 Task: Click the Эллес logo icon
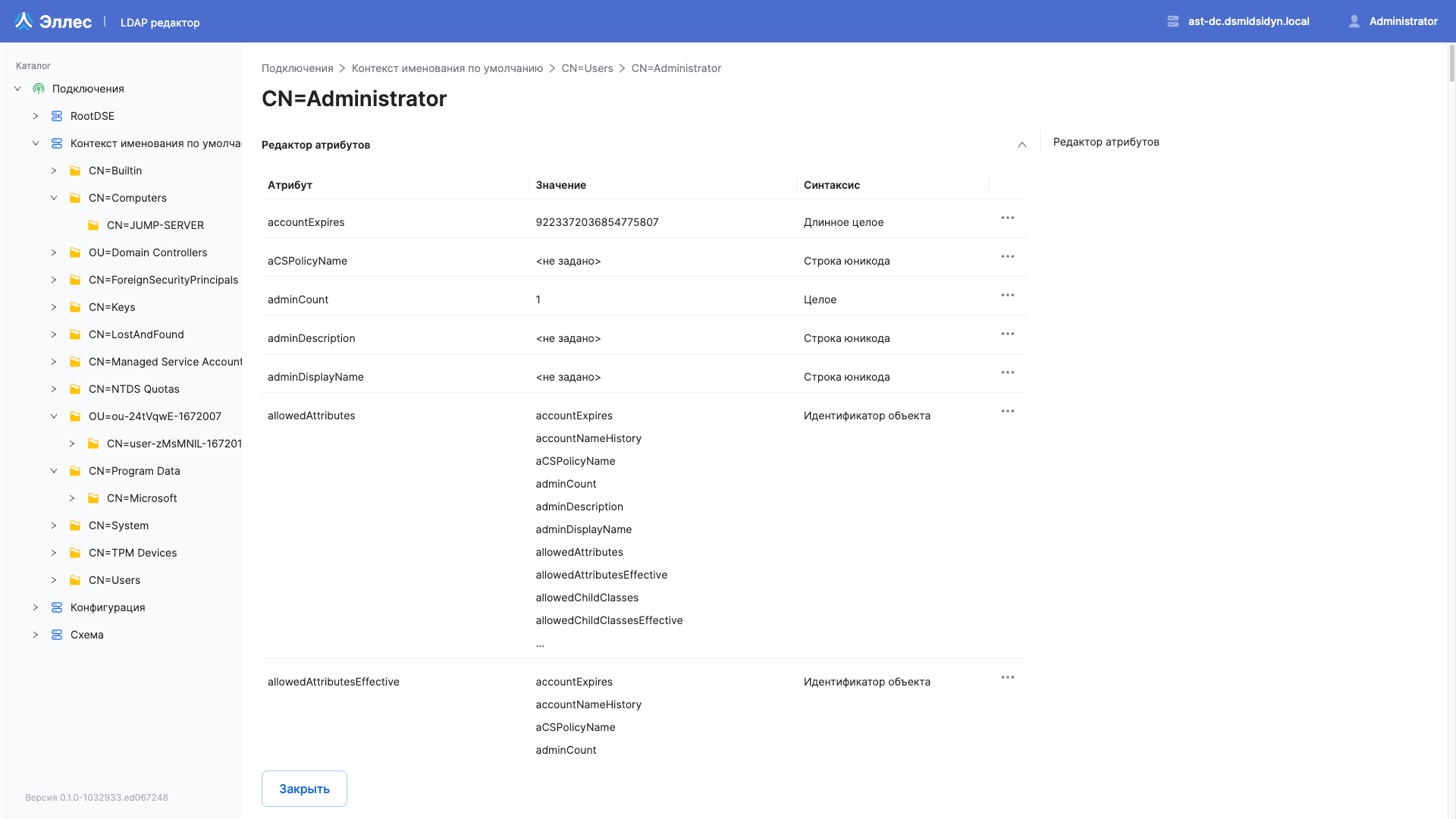point(24,20)
